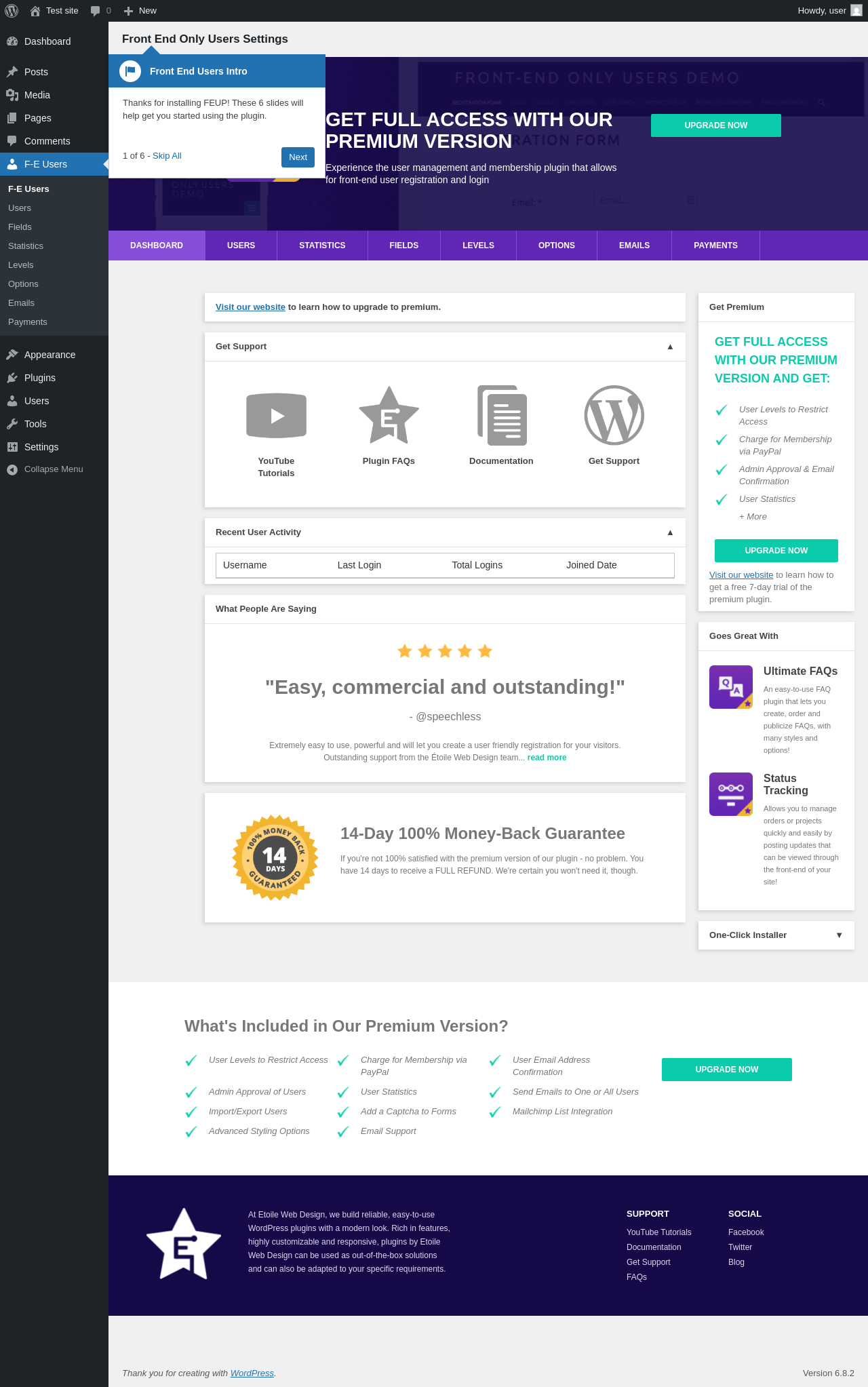Open the Get Support WordPress logo icon

pos(614,415)
